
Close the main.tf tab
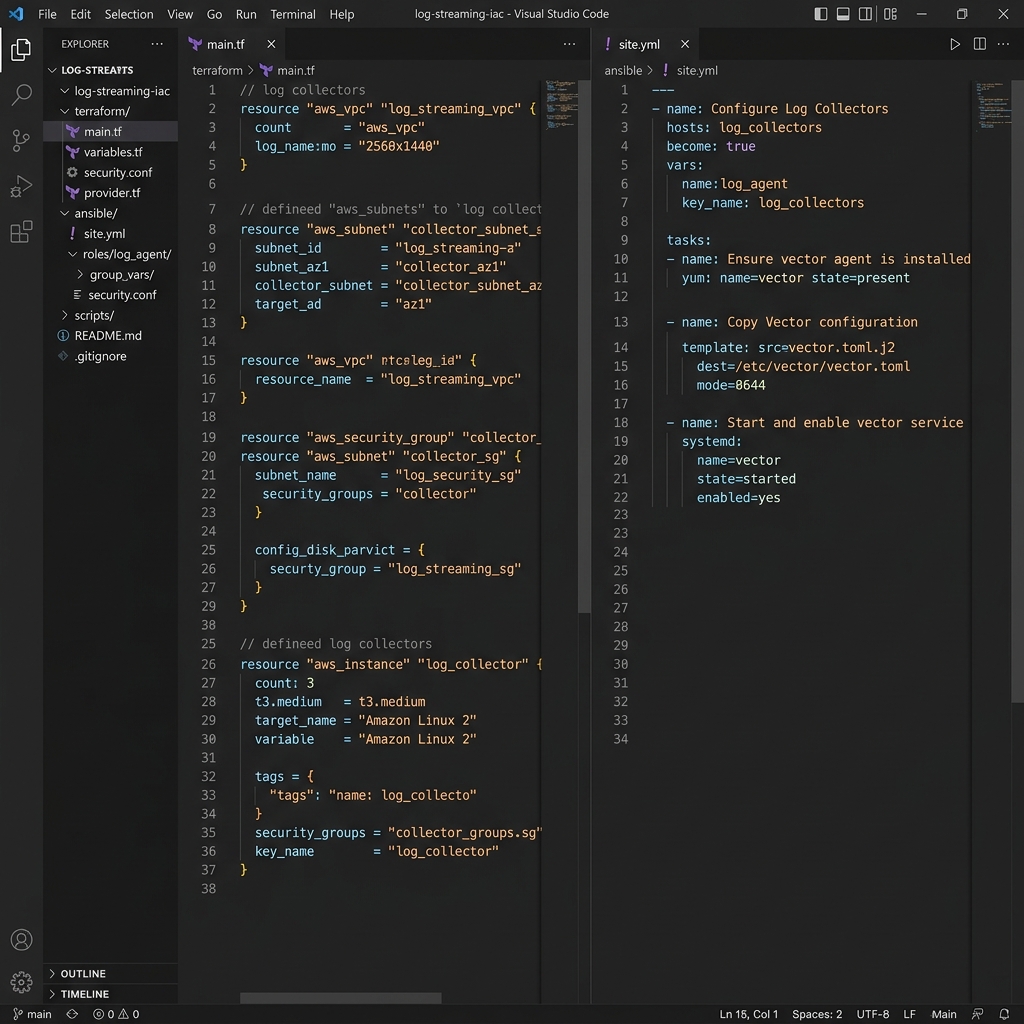[271, 44]
